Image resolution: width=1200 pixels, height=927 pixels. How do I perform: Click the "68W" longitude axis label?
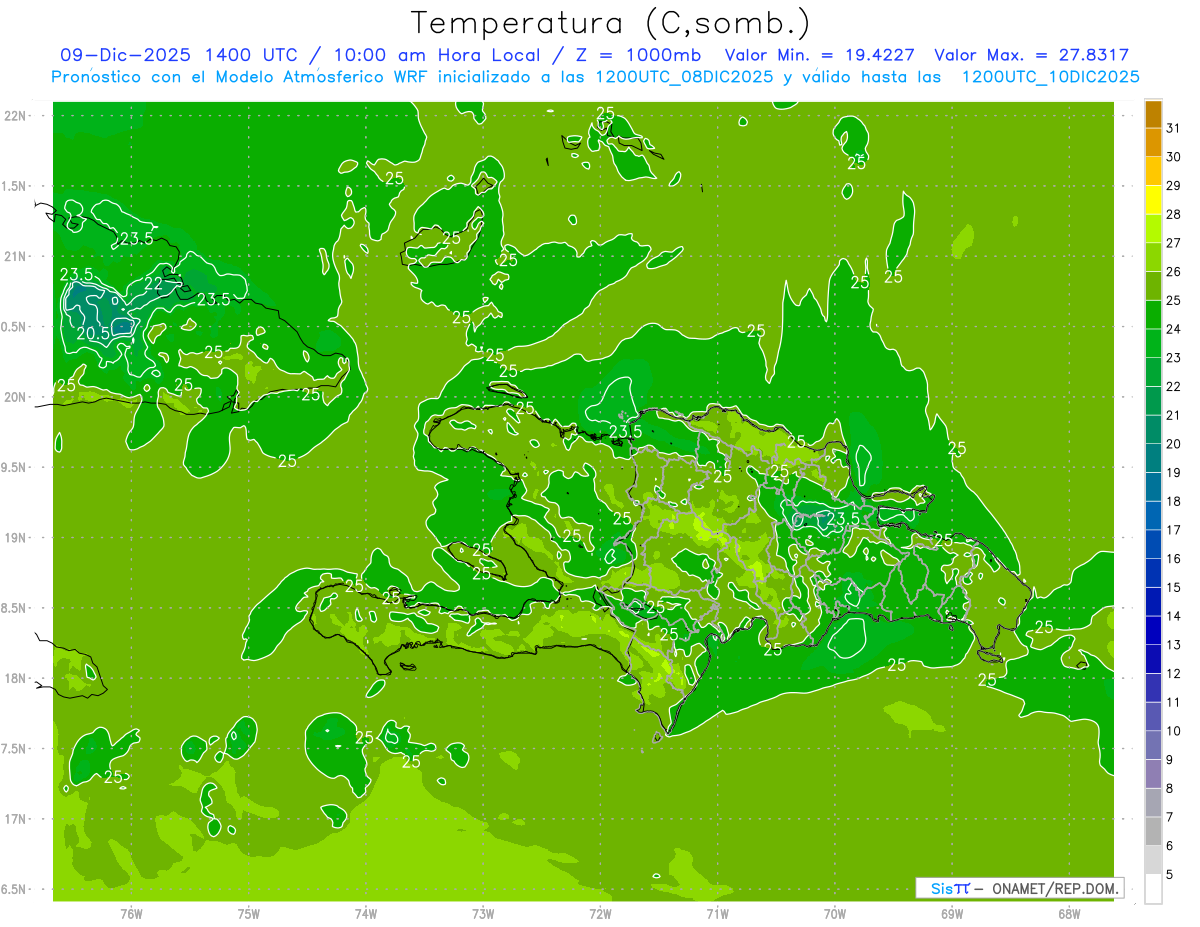click(1069, 913)
